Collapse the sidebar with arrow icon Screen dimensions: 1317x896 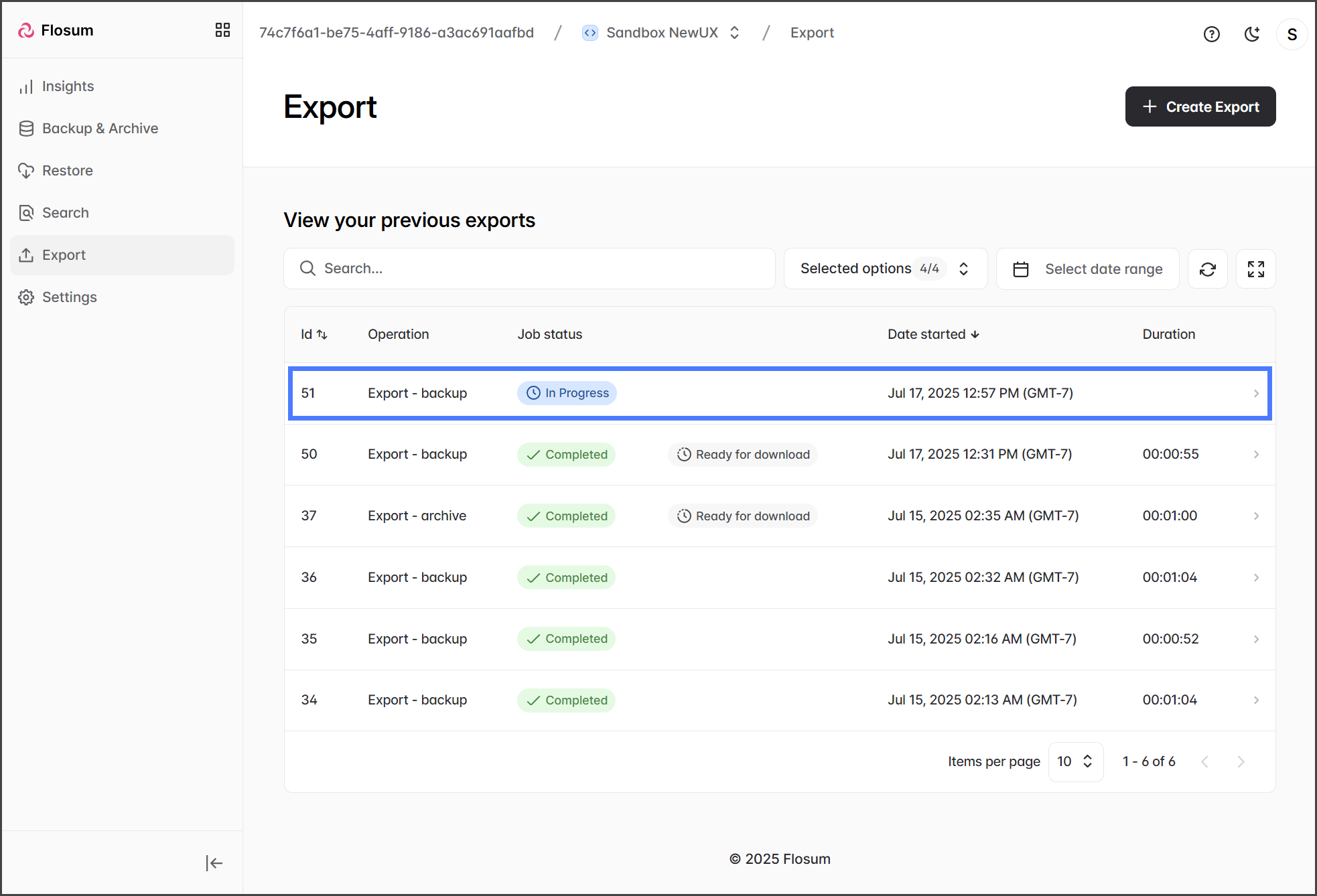coord(214,863)
